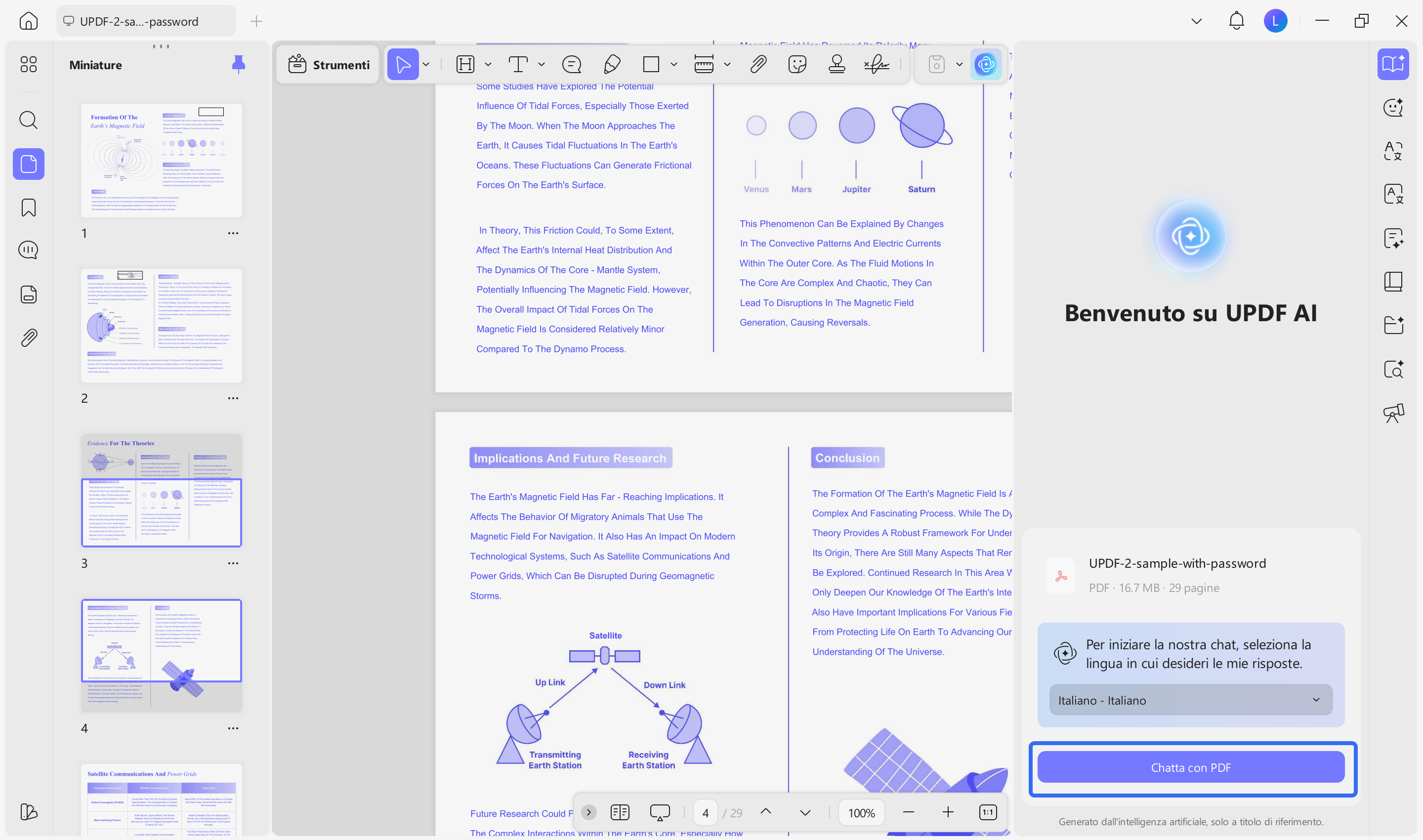Image resolution: width=1423 pixels, height=840 pixels.
Task: Click the 100% zoom level field
Action: point(862,813)
